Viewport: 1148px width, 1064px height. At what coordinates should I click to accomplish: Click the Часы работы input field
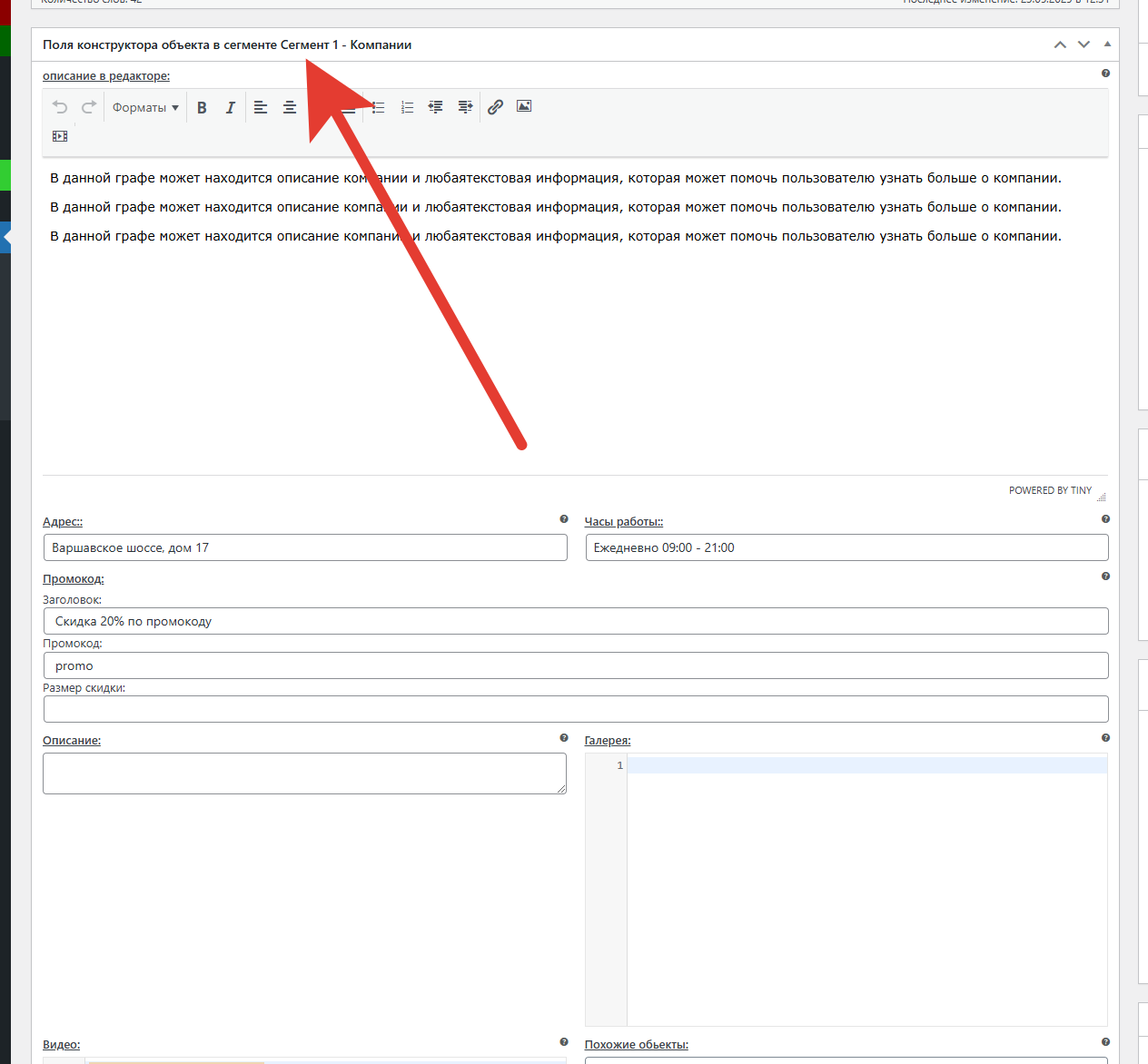coord(846,547)
